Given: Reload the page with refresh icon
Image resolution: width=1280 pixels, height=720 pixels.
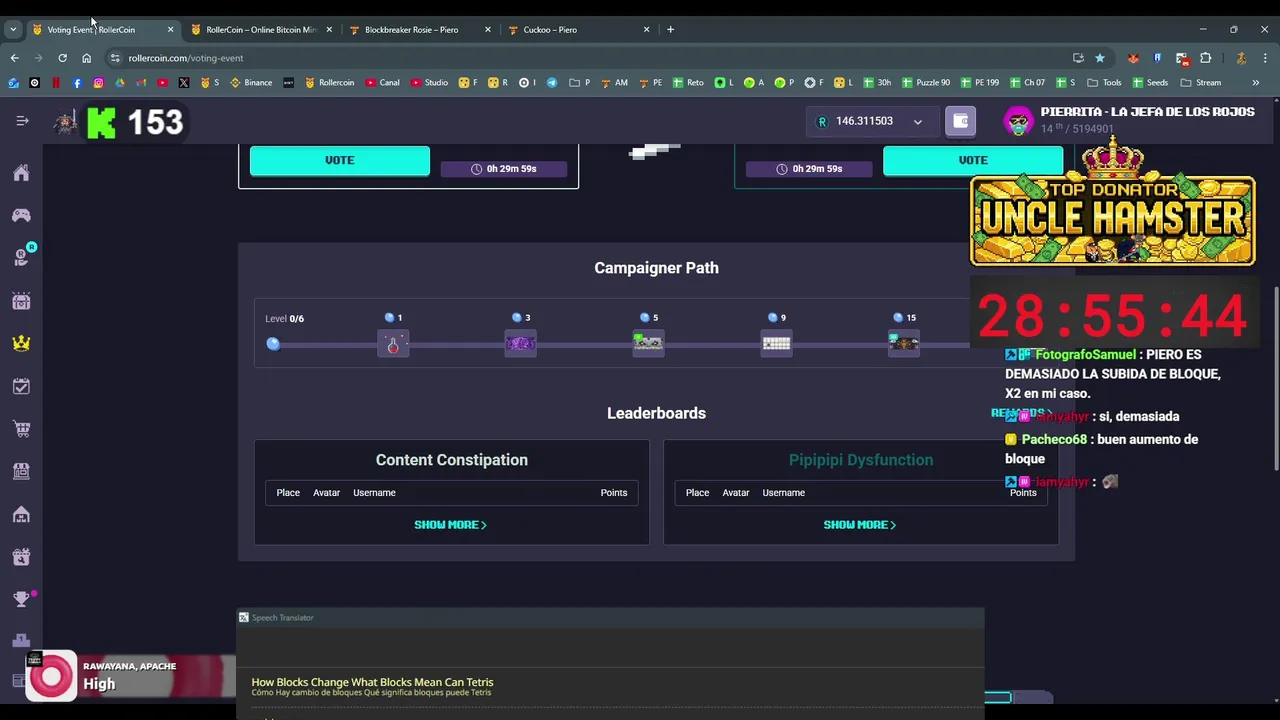Looking at the screenshot, I should [62, 58].
